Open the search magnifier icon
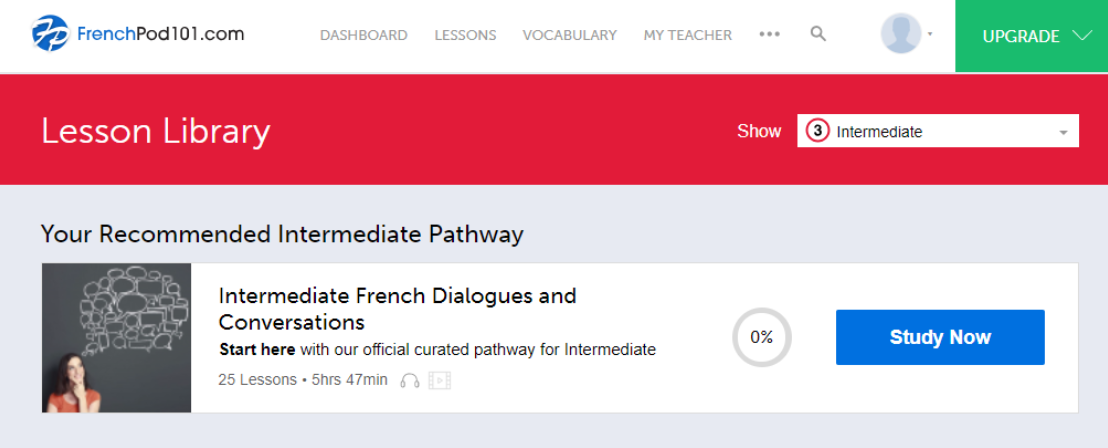Viewport: 1108px width, 448px height. [x=818, y=34]
